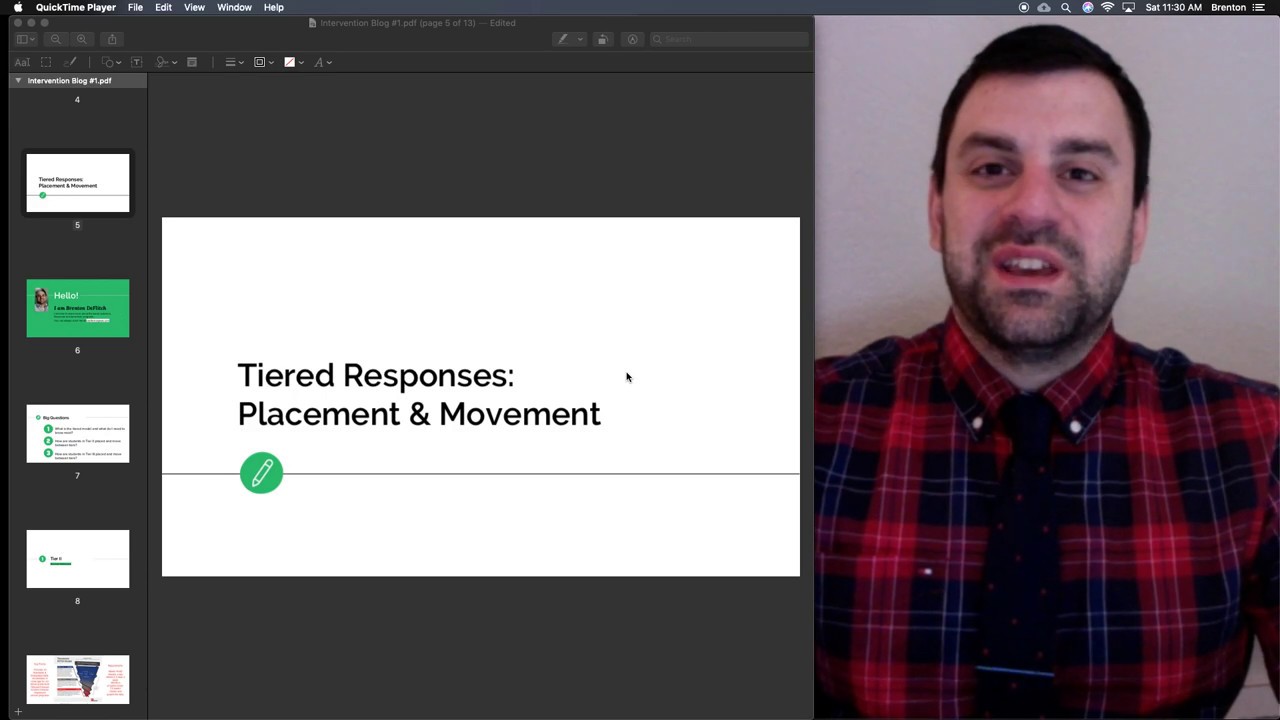Click the document title Intervention Blog #1.pdf
Viewport: 1280px width, 720px height.
coord(418,23)
